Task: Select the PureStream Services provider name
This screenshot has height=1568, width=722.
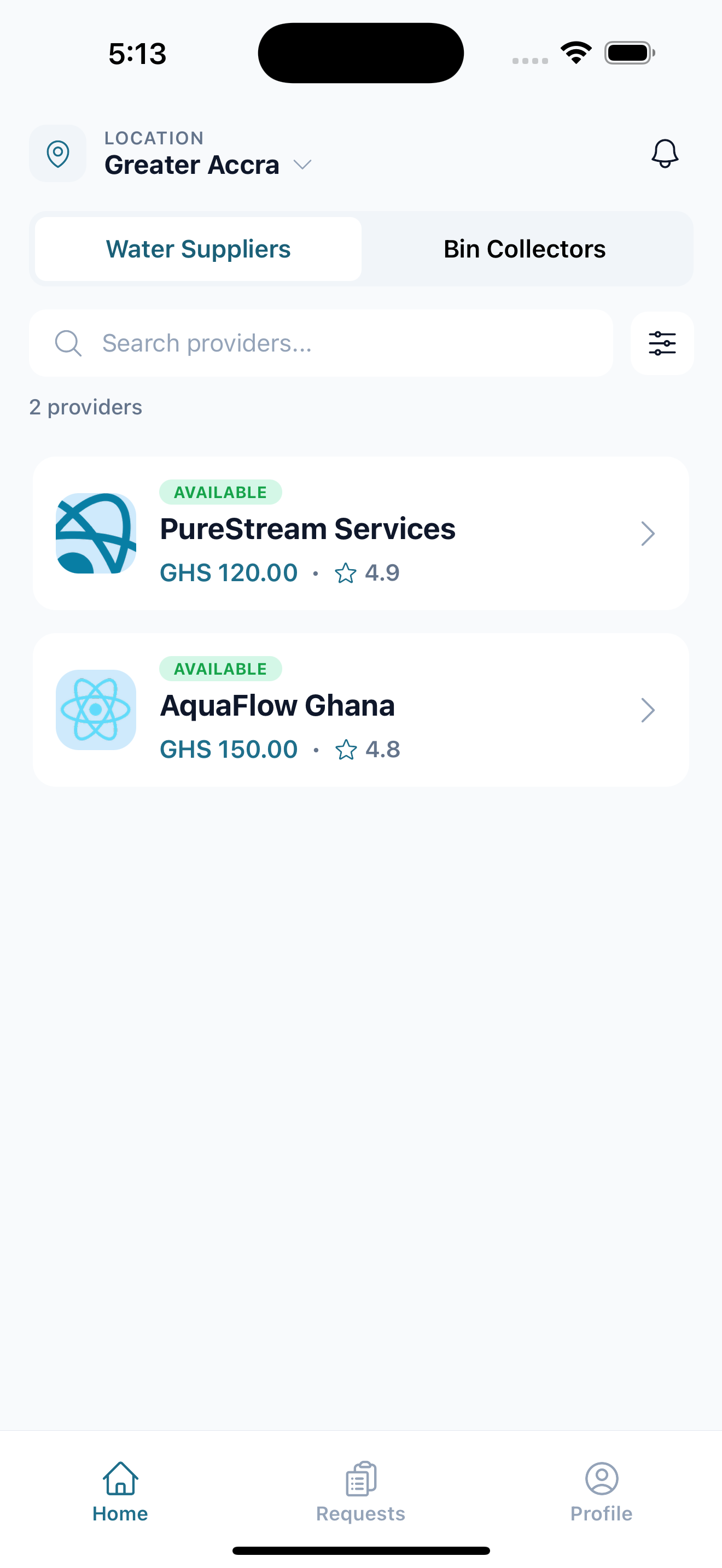Action: pos(307,529)
